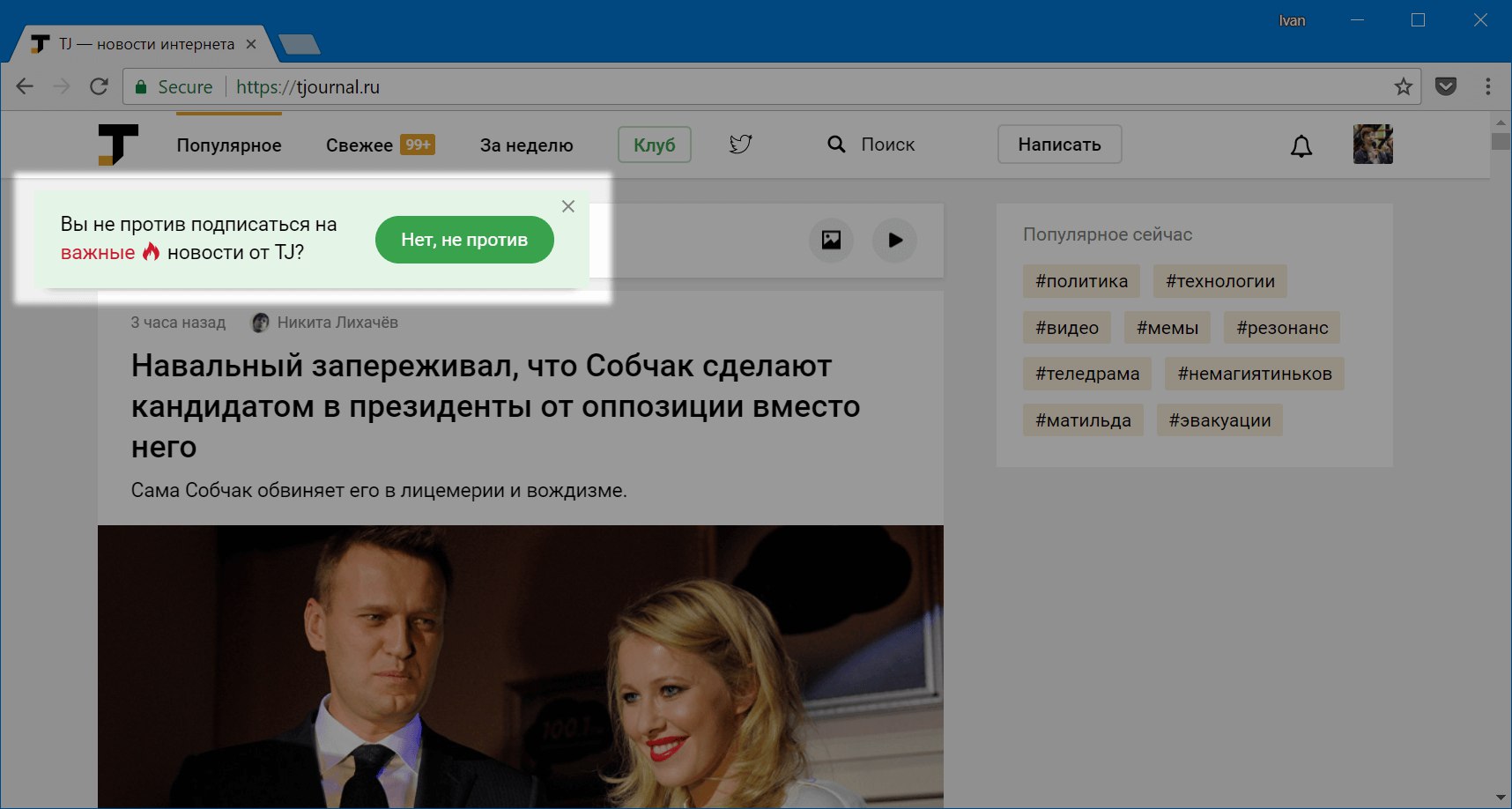
Task: Click author name Никита Лихачёв
Action: click(337, 323)
